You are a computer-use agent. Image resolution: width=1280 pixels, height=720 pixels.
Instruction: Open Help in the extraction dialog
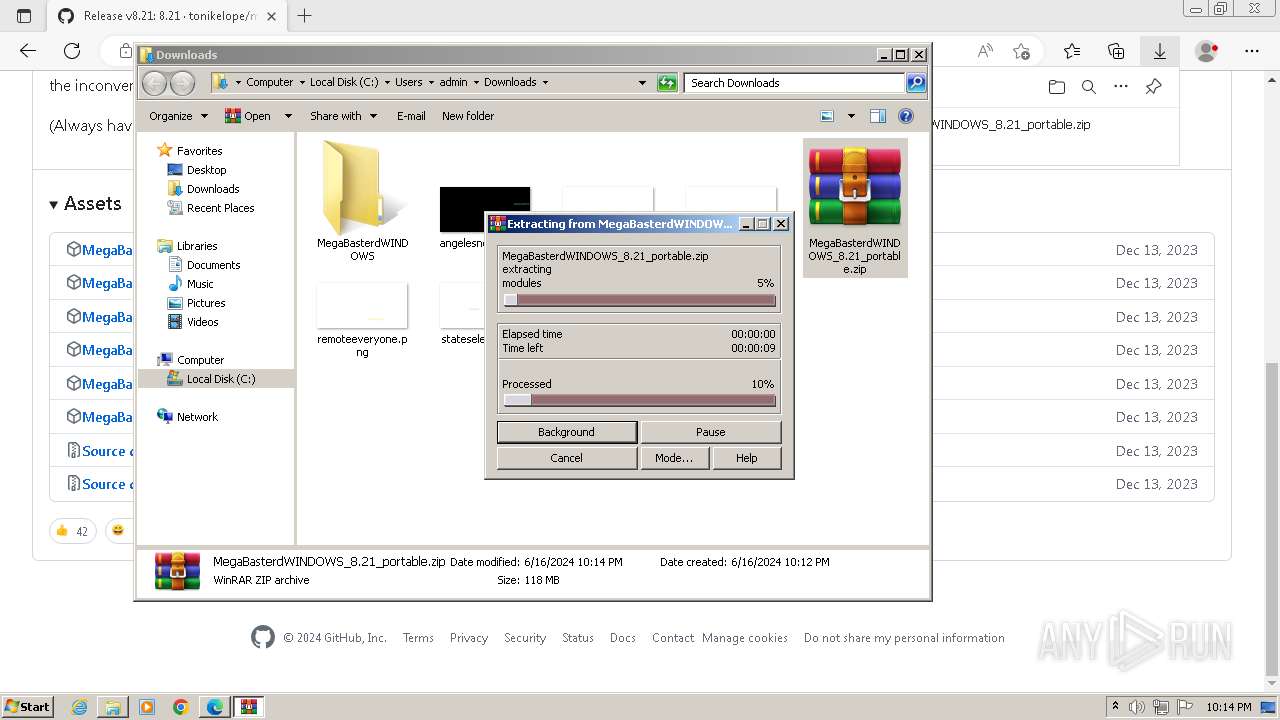click(x=746, y=458)
